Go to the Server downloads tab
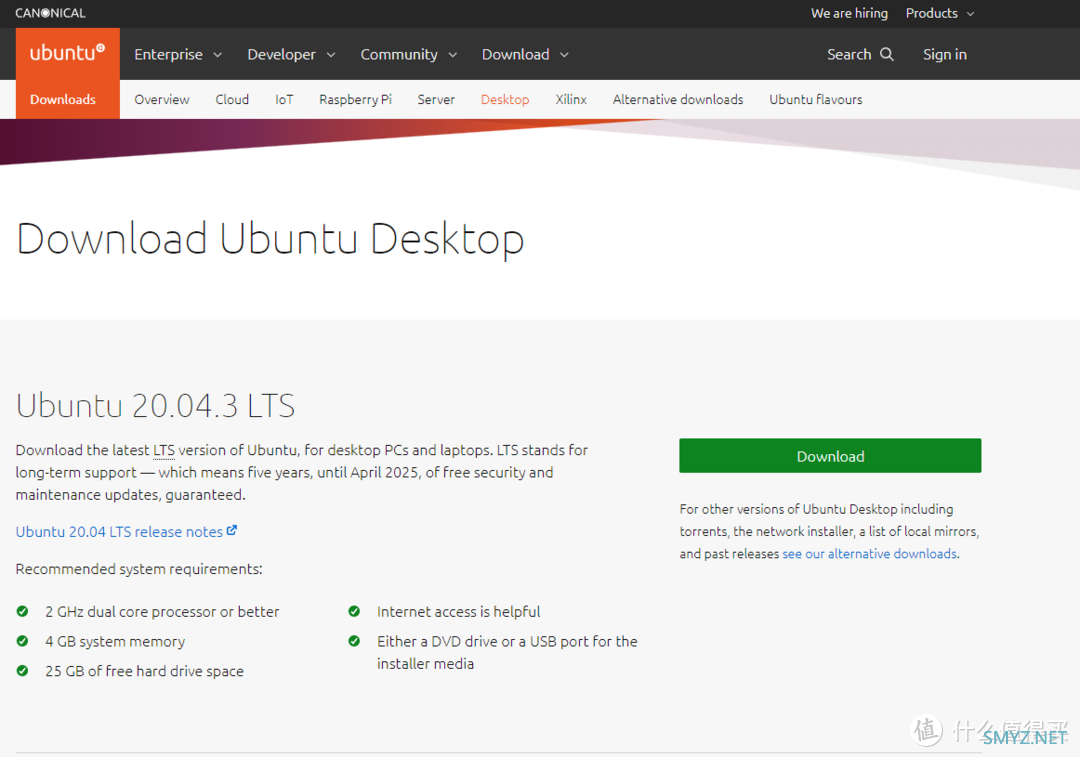1080x757 pixels. 436,99
